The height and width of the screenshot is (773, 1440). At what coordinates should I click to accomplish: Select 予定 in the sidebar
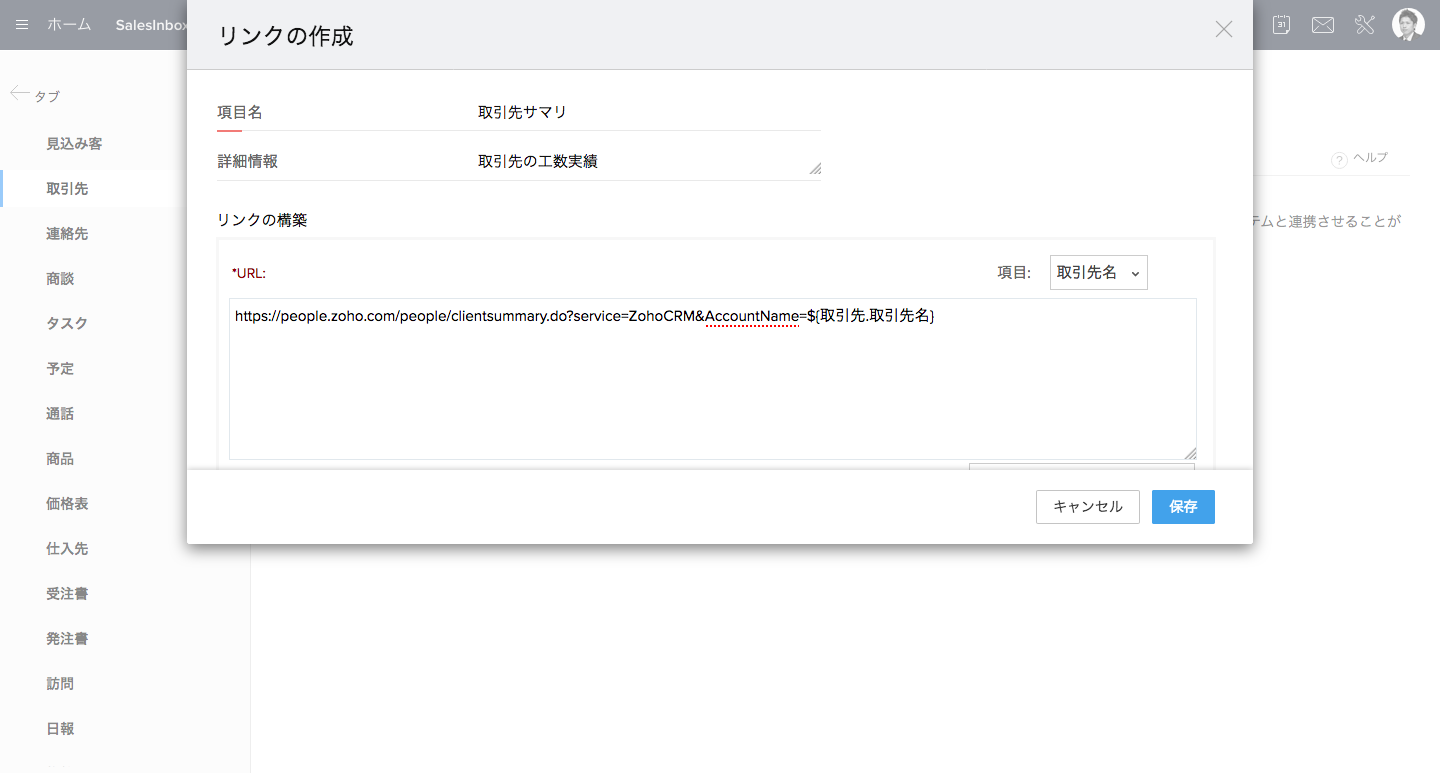point(60,369)
